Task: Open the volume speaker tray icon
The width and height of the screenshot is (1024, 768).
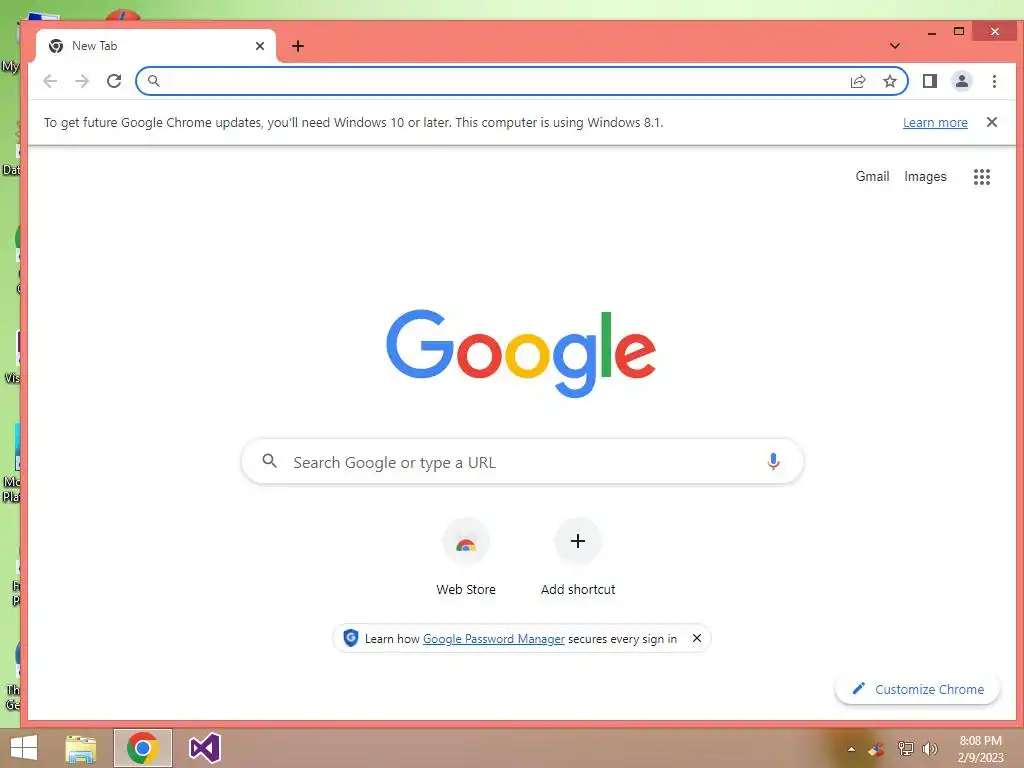Action: pos(929,749)
